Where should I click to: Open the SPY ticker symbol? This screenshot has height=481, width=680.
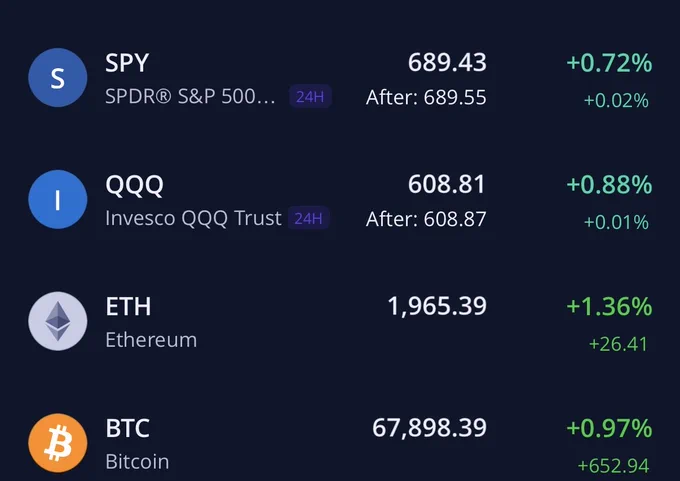(127, 63)
